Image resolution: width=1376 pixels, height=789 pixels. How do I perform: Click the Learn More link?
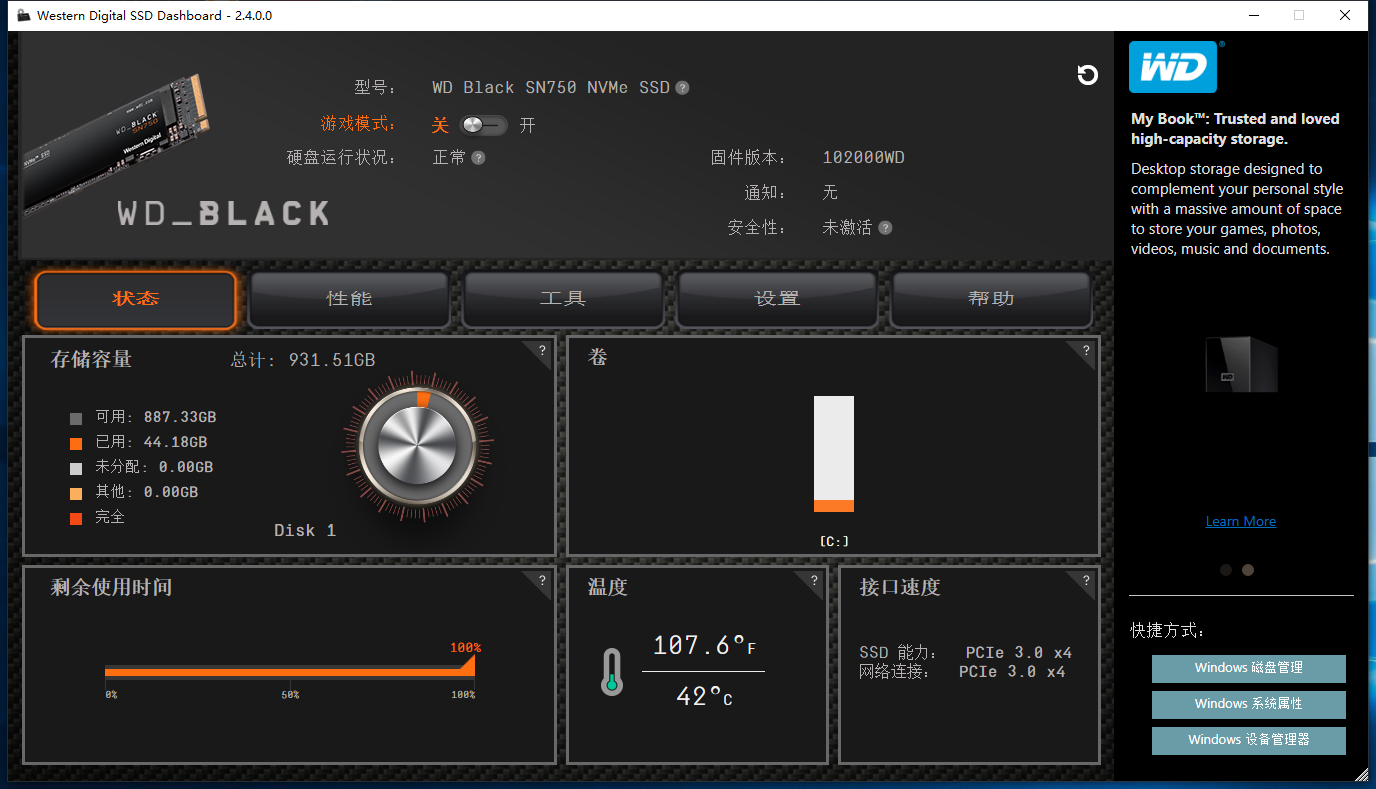point(1240,521)
